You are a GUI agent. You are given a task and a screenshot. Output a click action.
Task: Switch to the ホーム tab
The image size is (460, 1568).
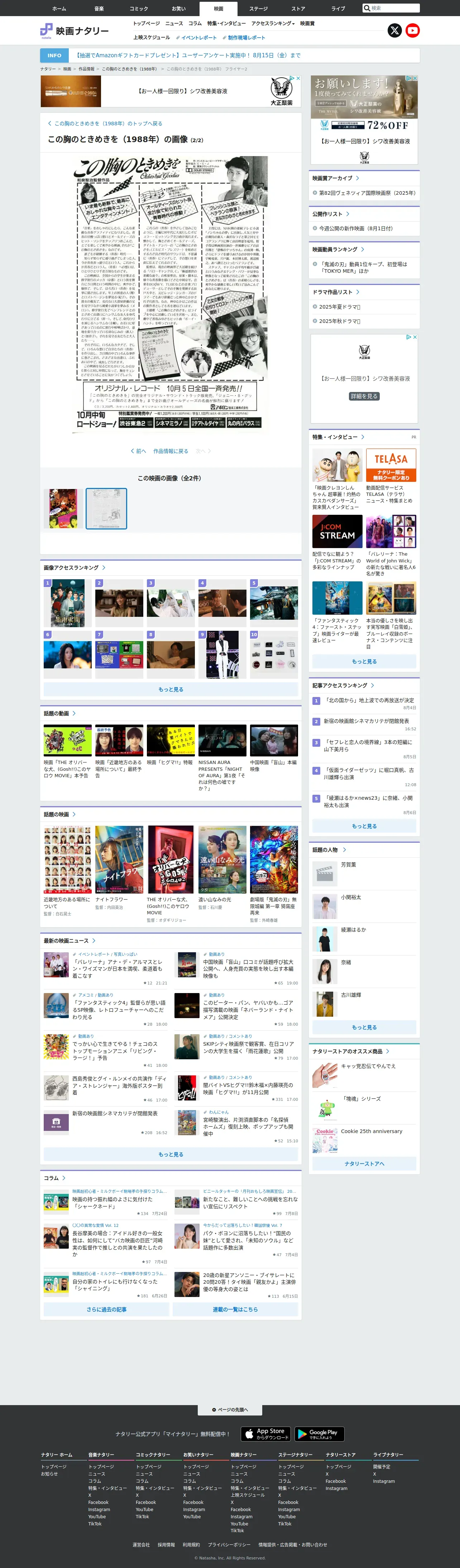59,9
